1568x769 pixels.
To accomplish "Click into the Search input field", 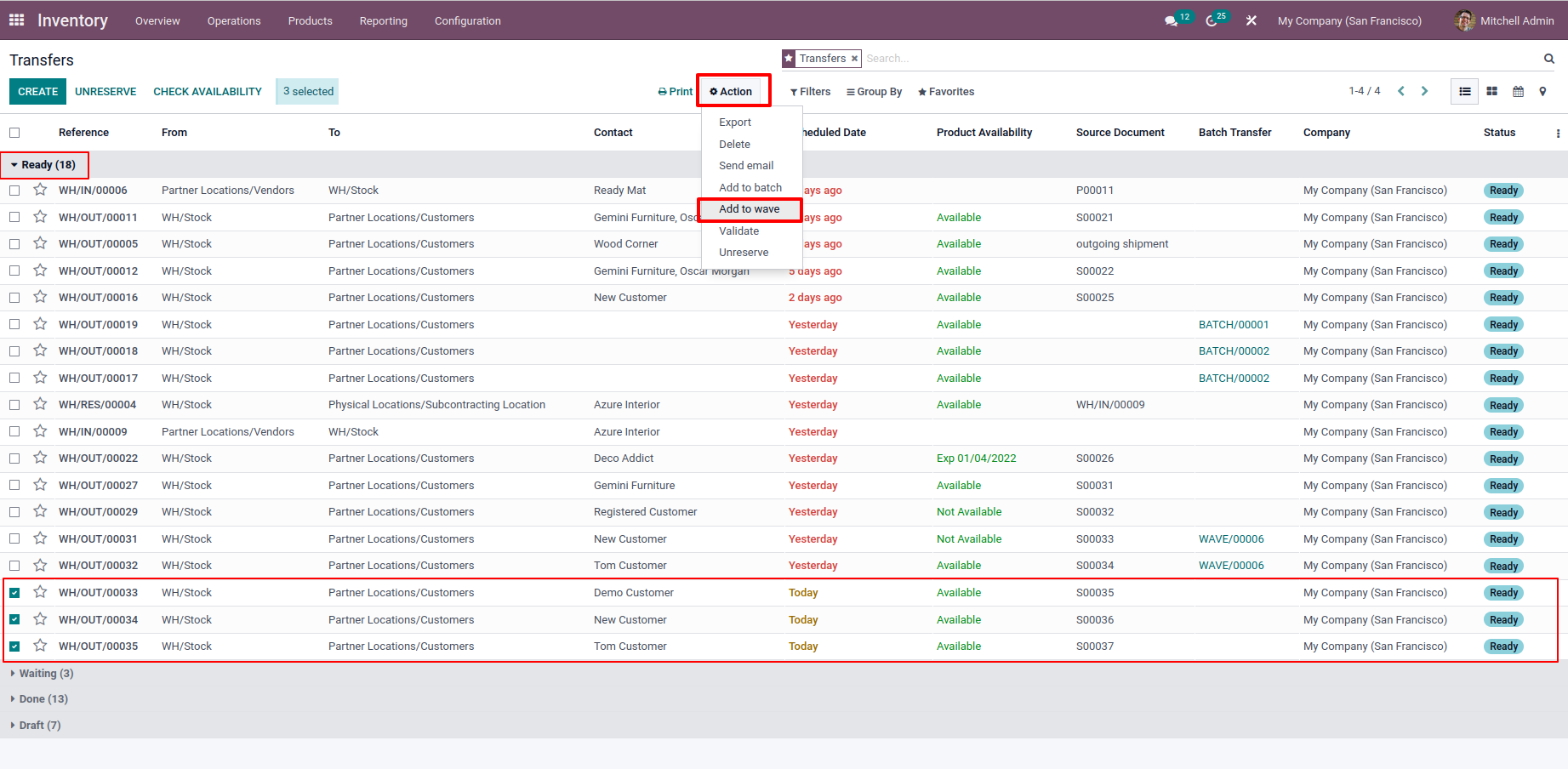I will tap(1191, 59).
